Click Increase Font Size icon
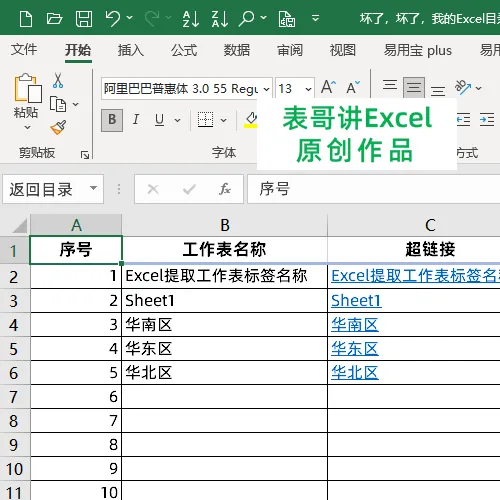The width and height of the screenshot is (500, 500). (x=328, y=87)
